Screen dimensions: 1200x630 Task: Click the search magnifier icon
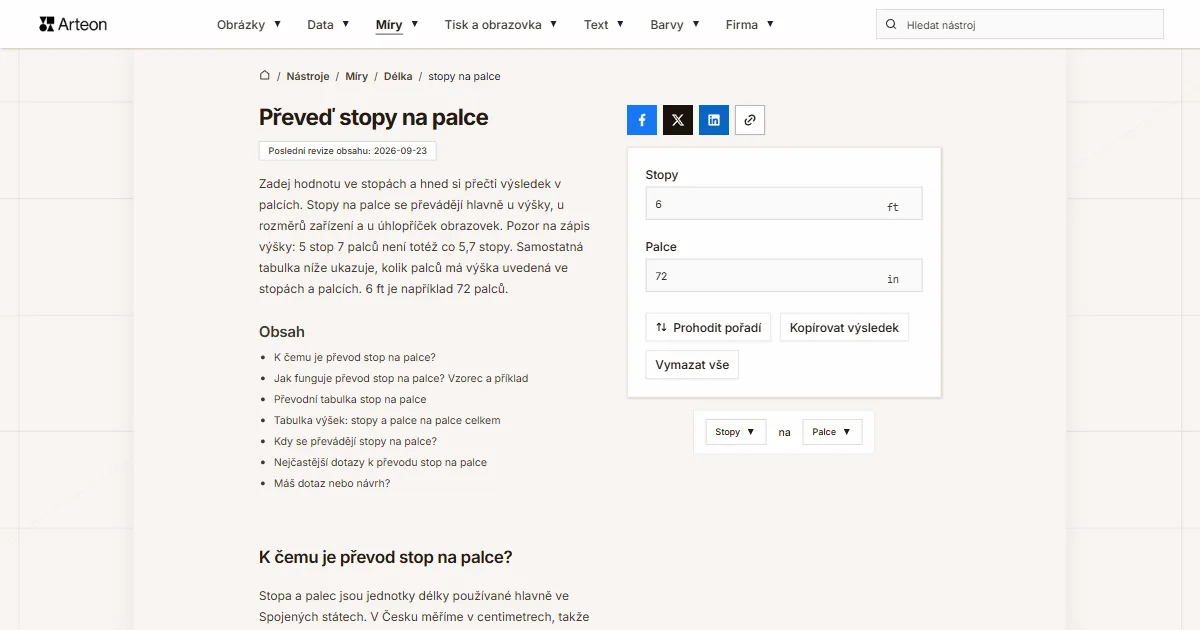coord(891,25)
